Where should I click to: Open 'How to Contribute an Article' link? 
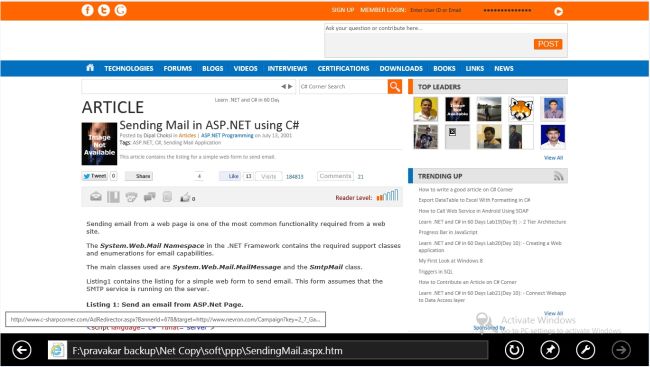click(467, 282)
